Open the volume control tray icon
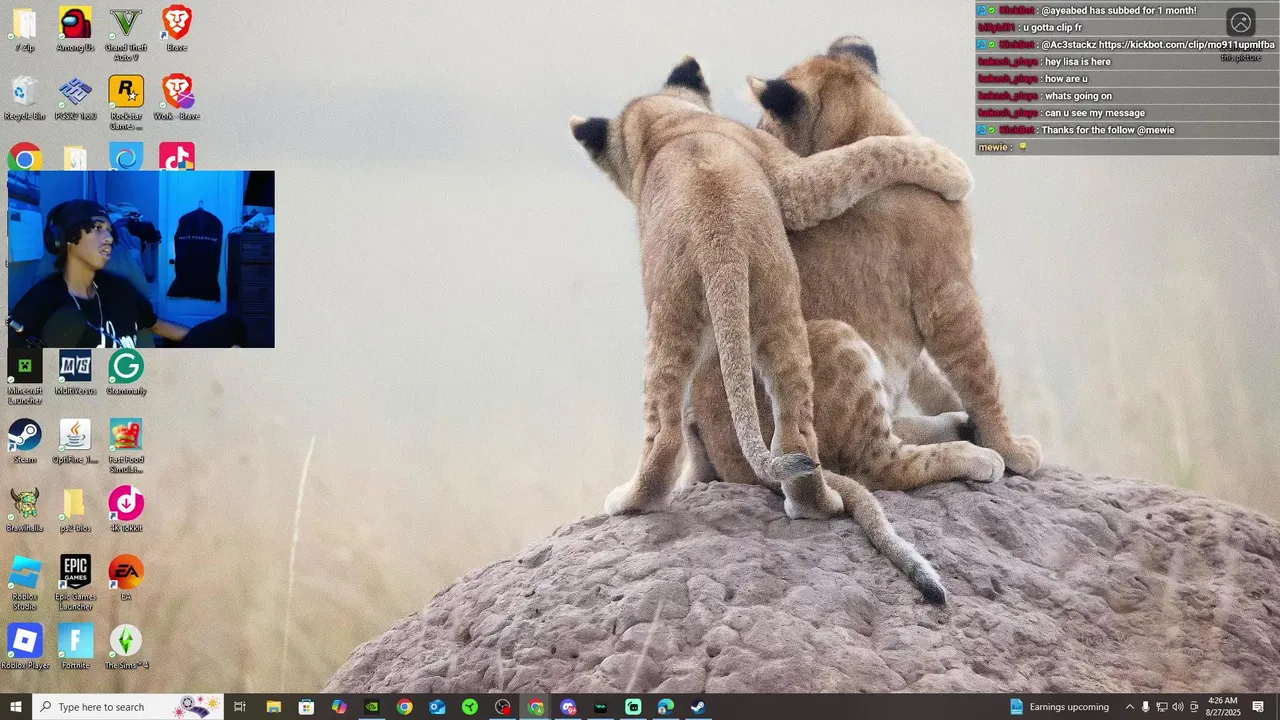This screenshot has width=1280, height=720. (x=1177, y=707)
